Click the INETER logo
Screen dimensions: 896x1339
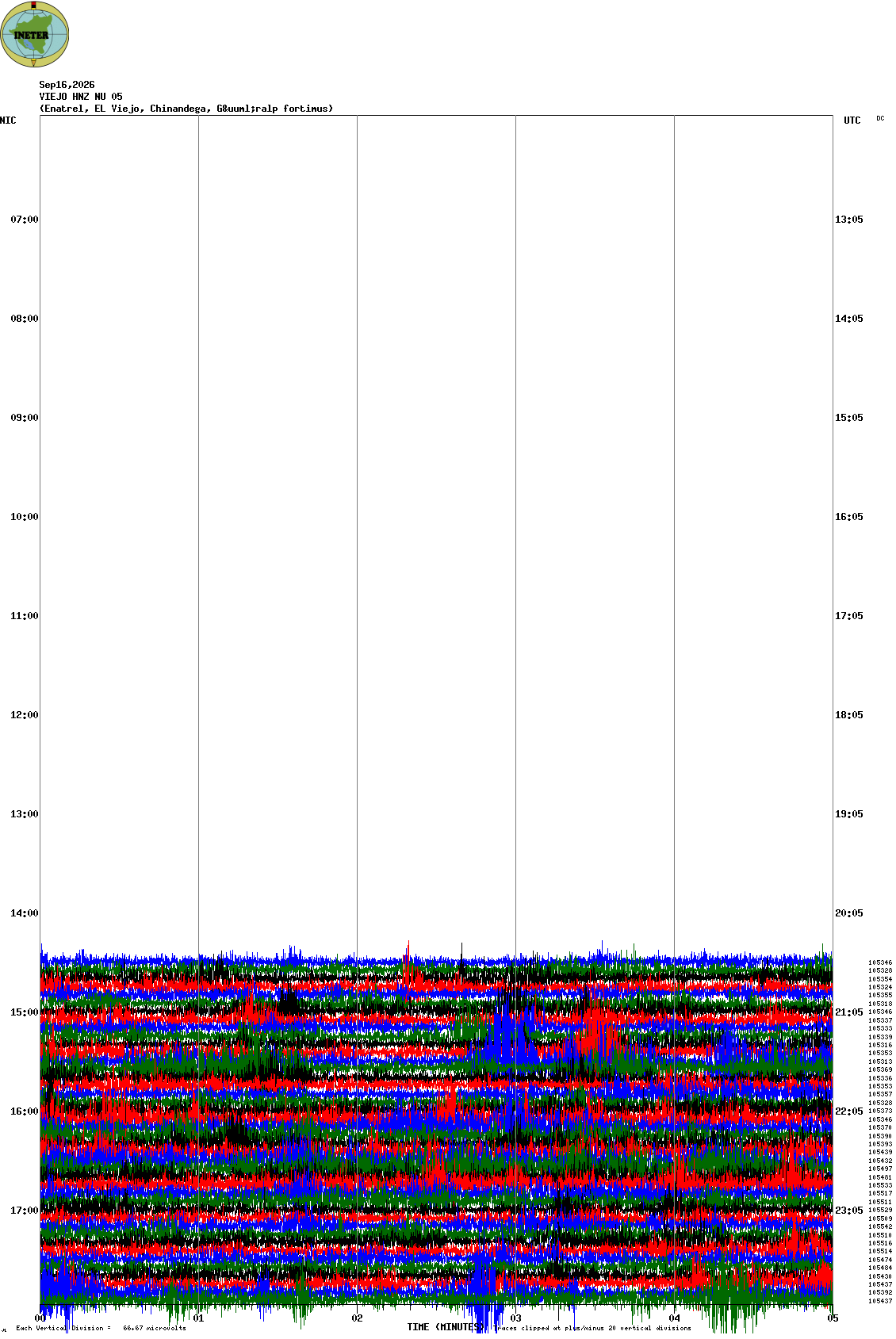coord(35,34)
